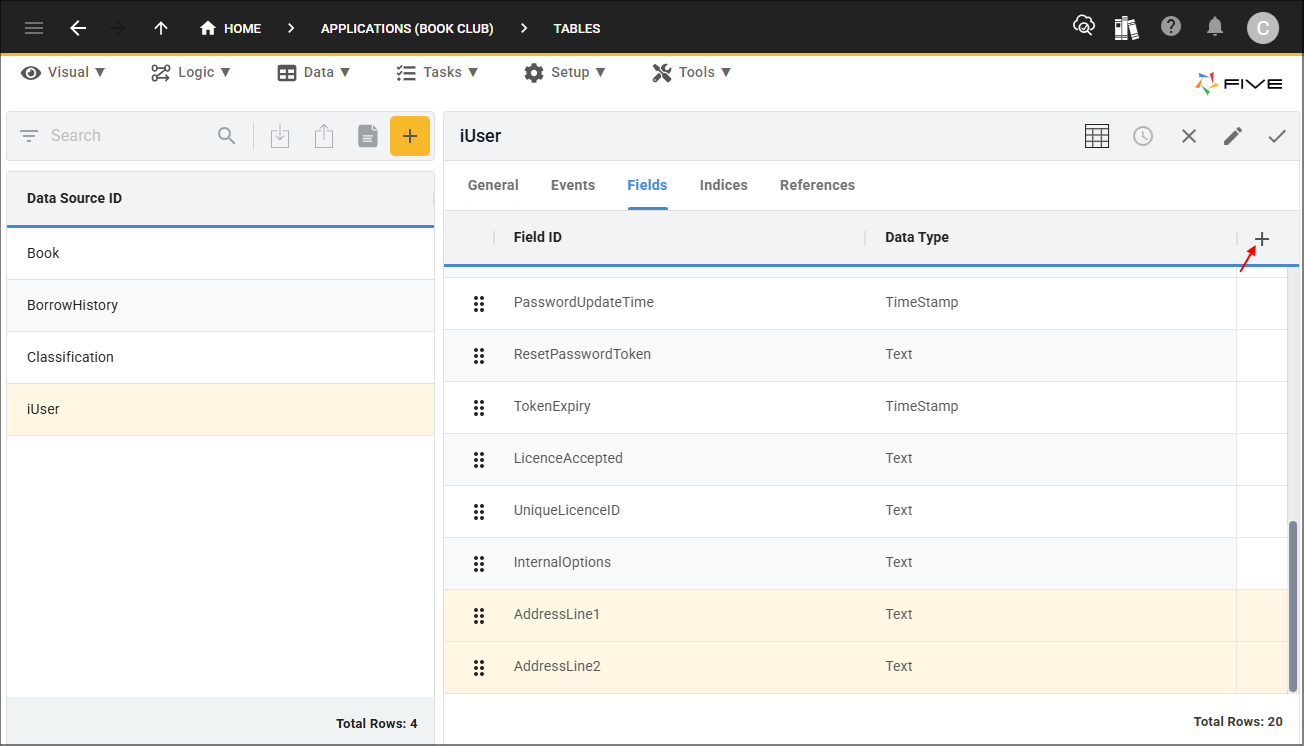Navigate up one level with up arrow

(161, 28)
